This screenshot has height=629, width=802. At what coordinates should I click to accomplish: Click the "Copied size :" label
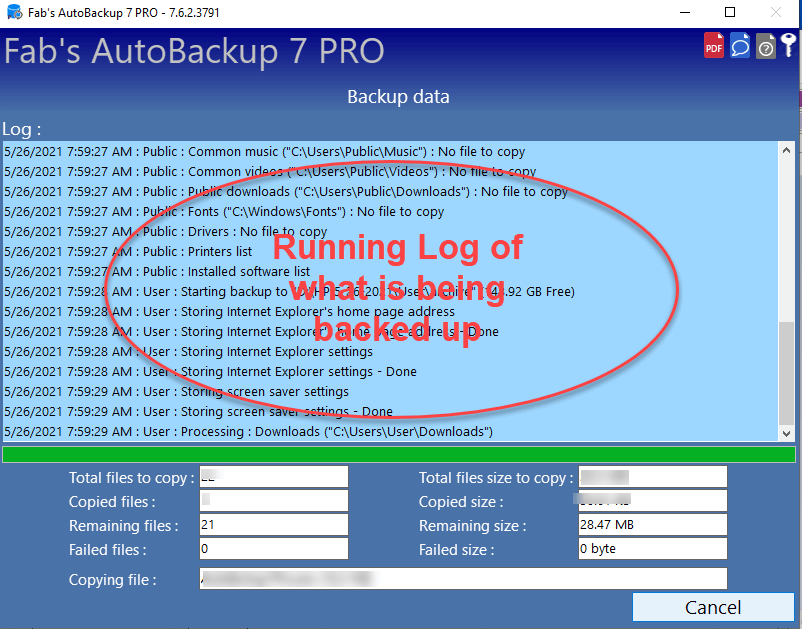[461, 502]
